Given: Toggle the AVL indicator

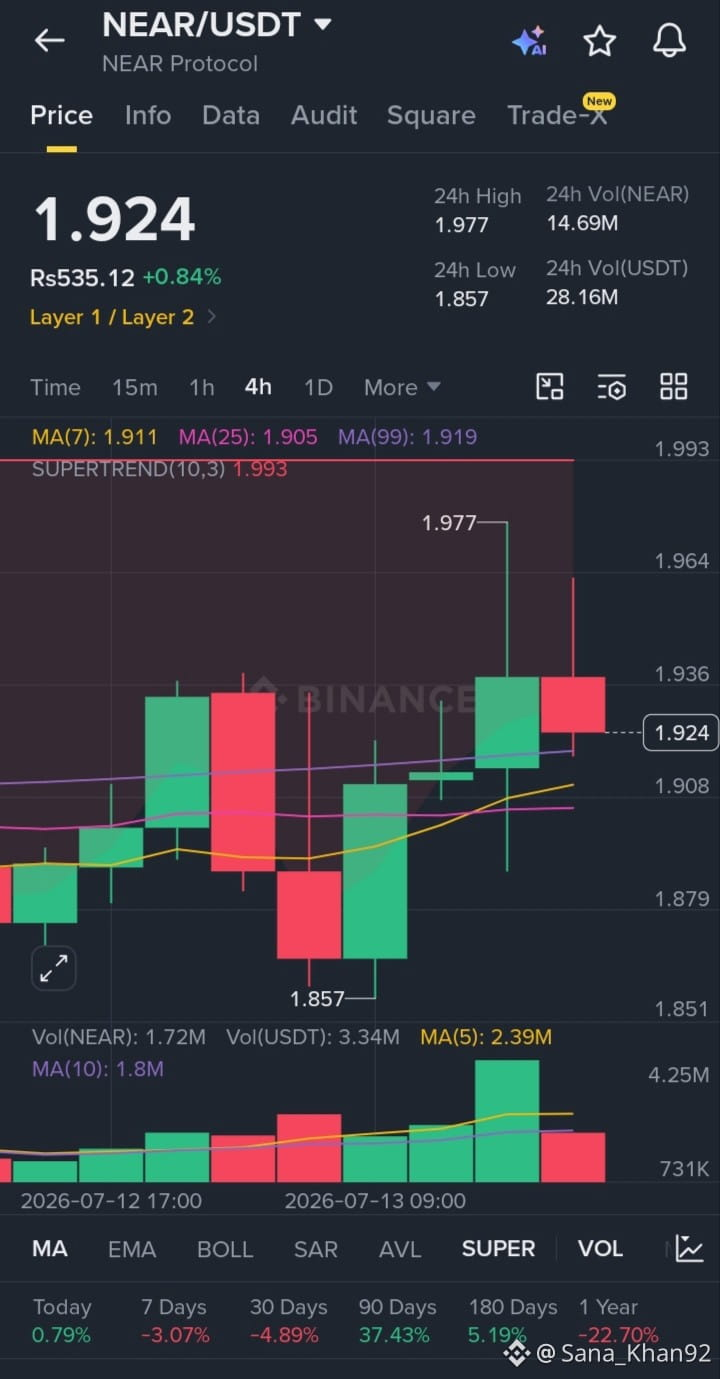Looking at the screenshot, I should 400,1248.
